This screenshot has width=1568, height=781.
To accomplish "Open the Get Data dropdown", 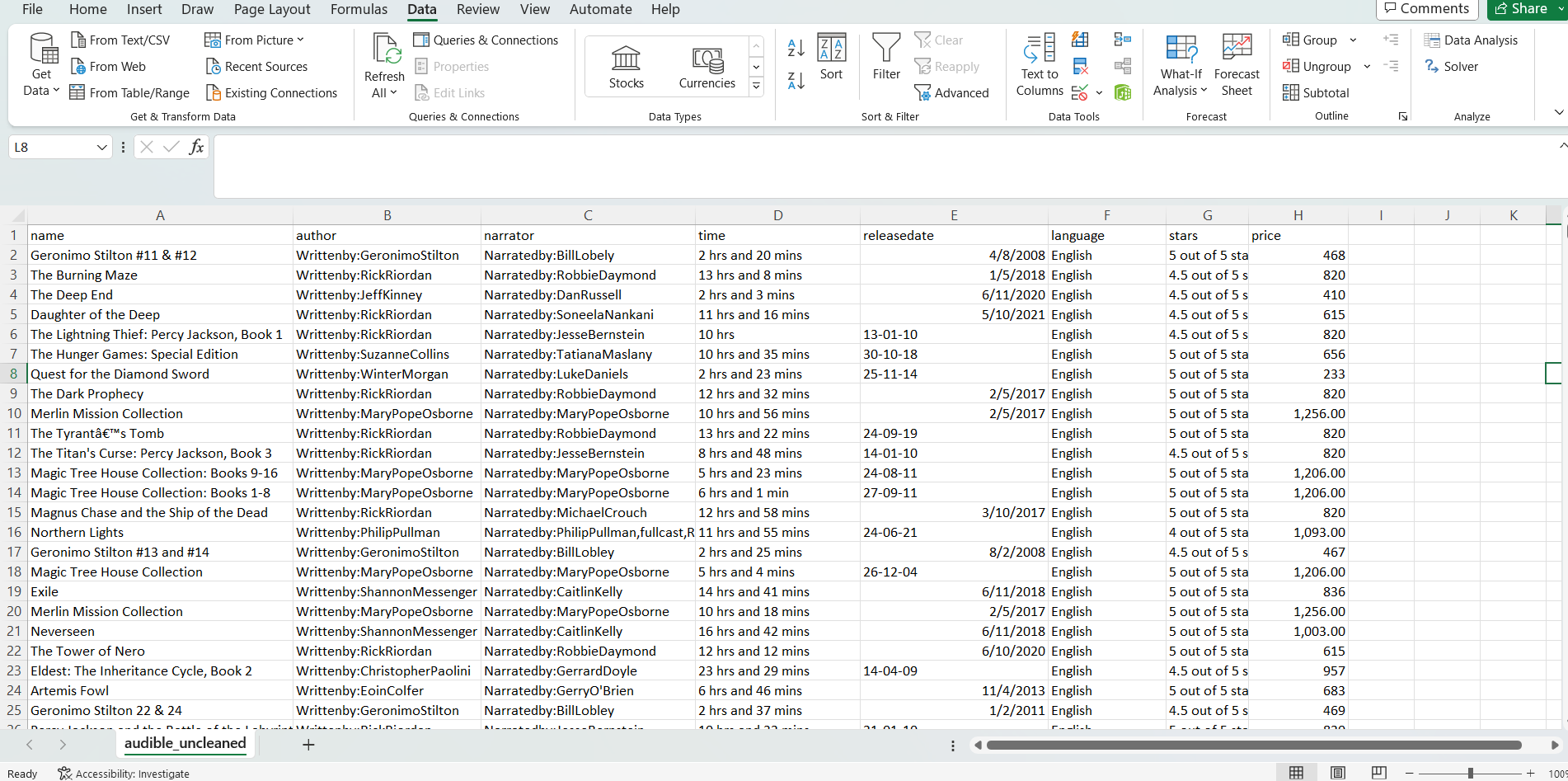I will pos(40,64).
